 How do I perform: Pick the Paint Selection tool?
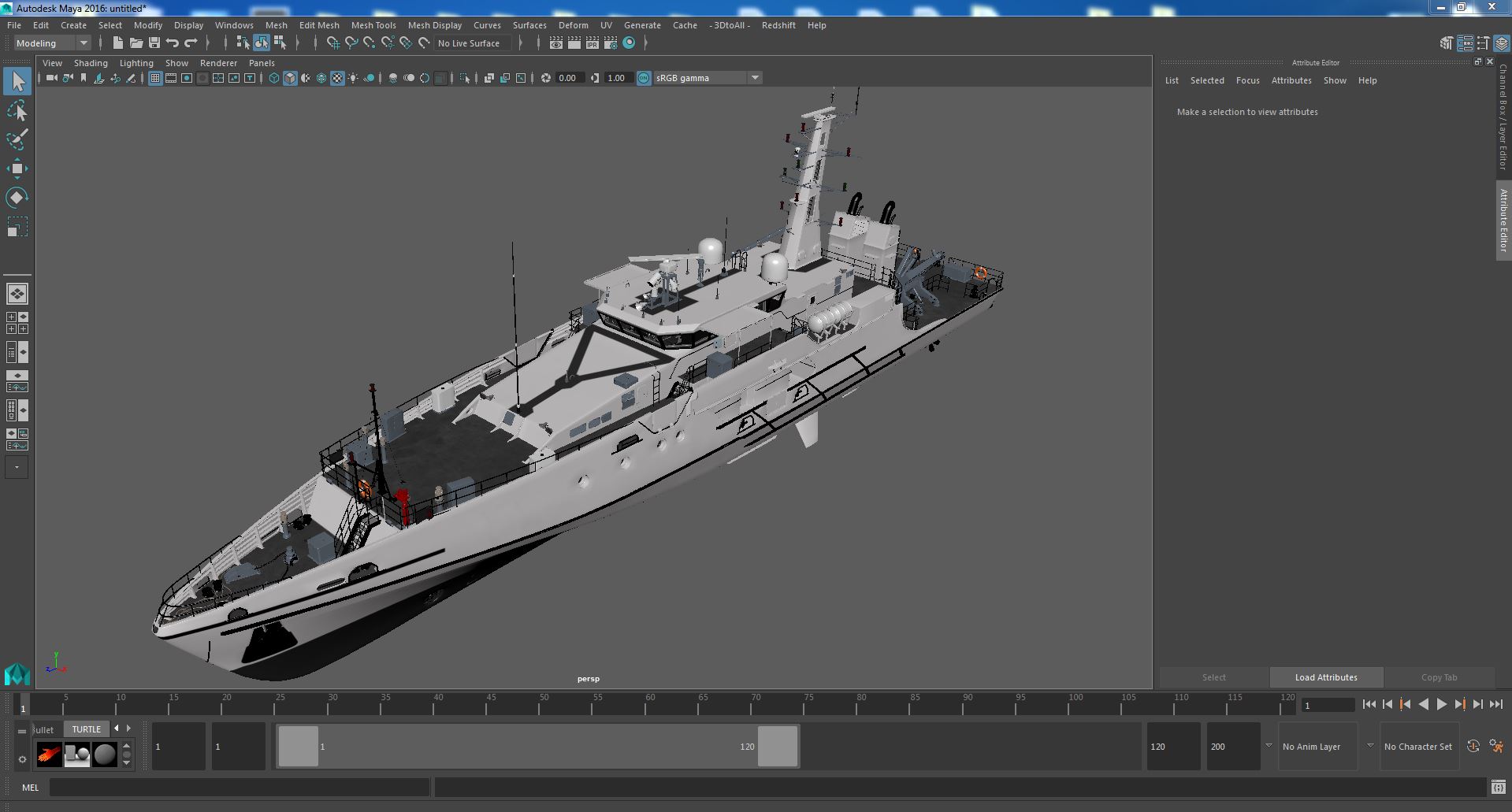(17, 139)
